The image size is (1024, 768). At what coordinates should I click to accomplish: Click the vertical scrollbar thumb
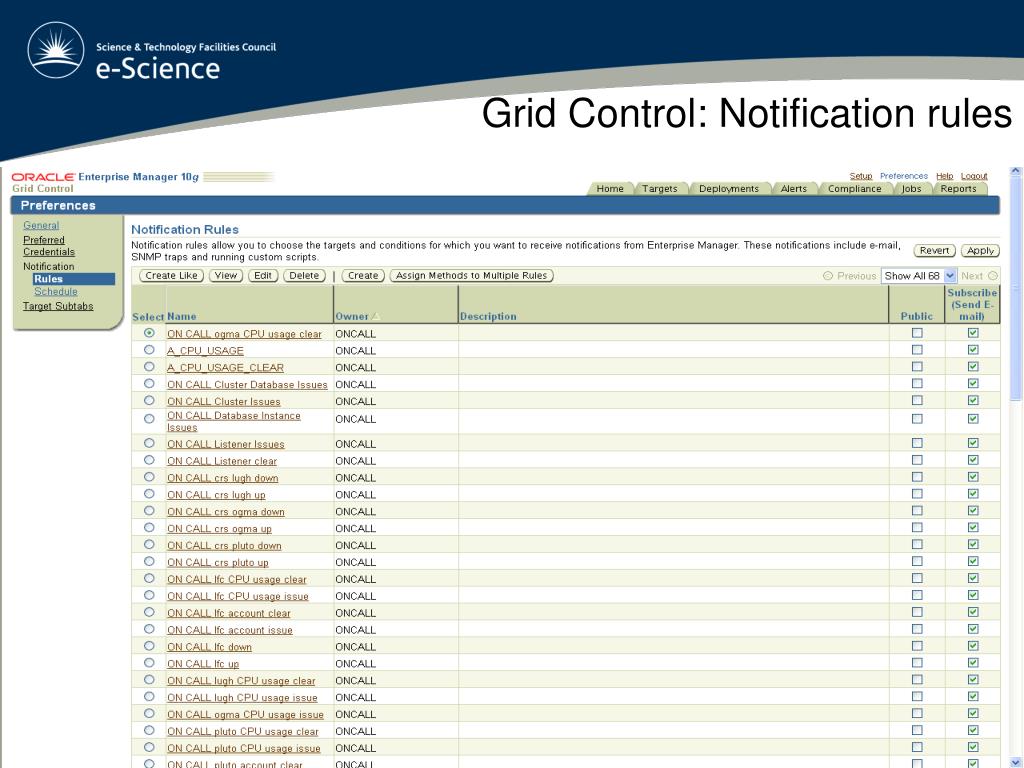pyautogui.click(x=1015, y=287)
